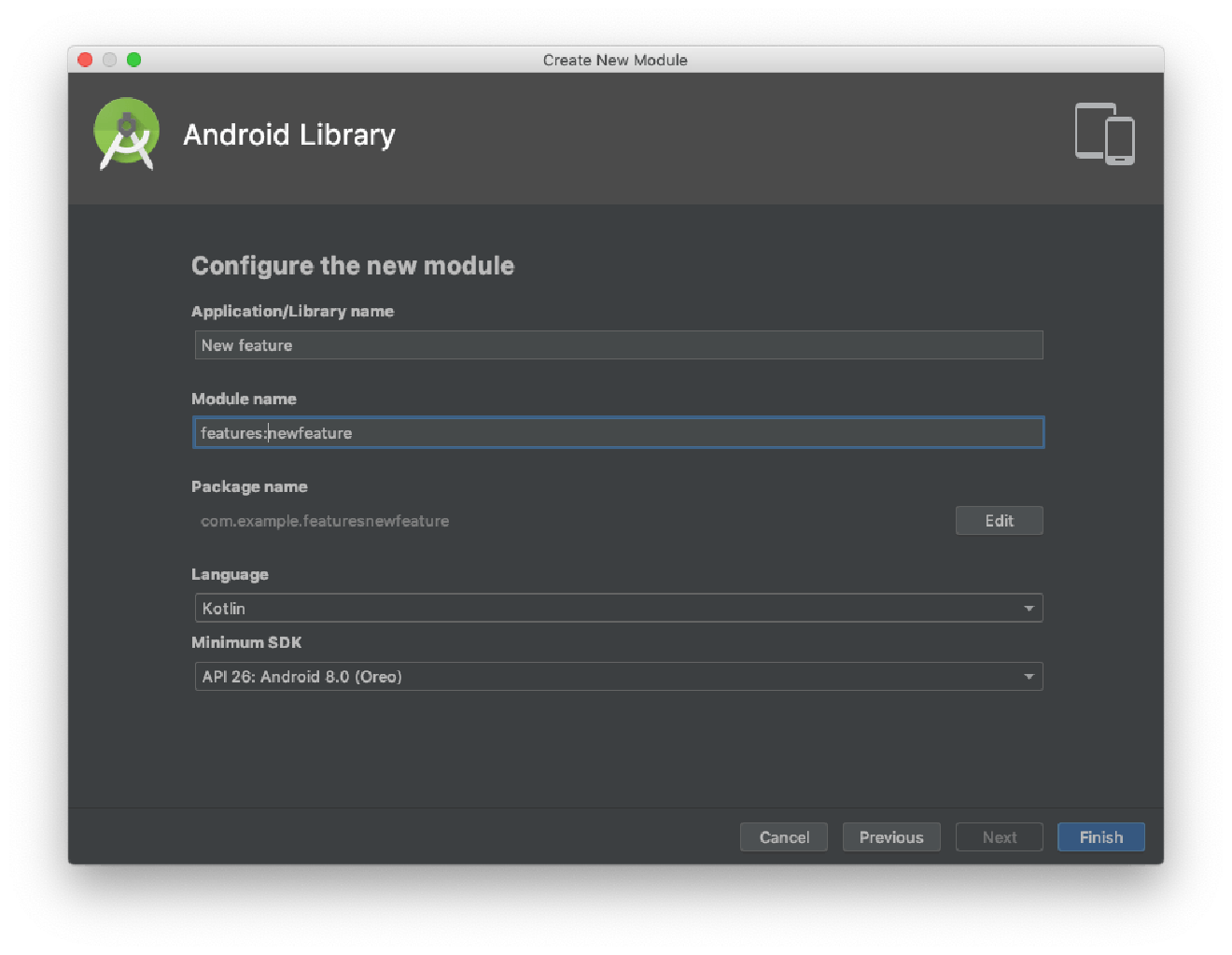Select the Module name input field
The height and width of the screenshot is (955, 1232).
(616, 432)
